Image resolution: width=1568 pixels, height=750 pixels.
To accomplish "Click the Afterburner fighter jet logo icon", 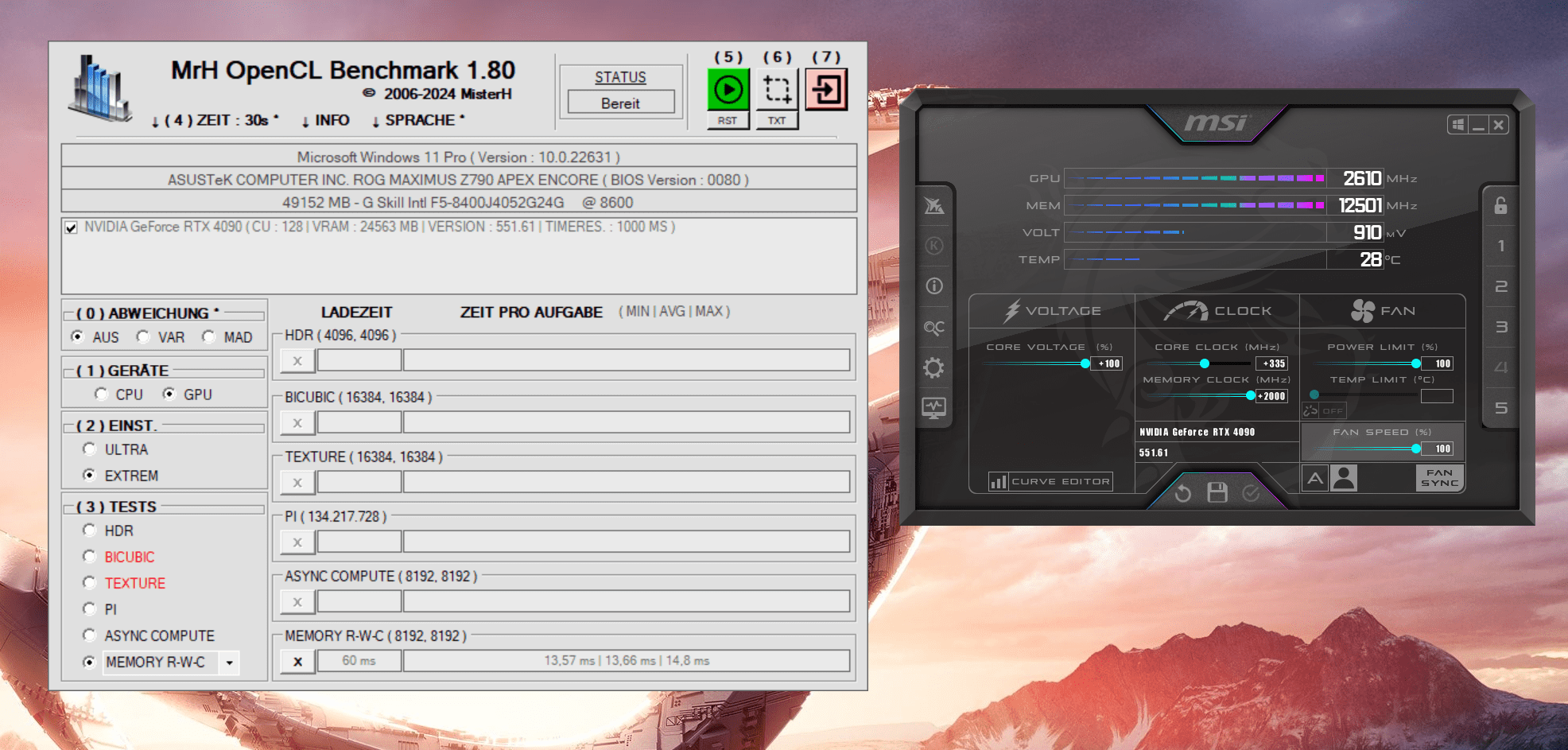I will pyautogui.click(x=934, y=206).
